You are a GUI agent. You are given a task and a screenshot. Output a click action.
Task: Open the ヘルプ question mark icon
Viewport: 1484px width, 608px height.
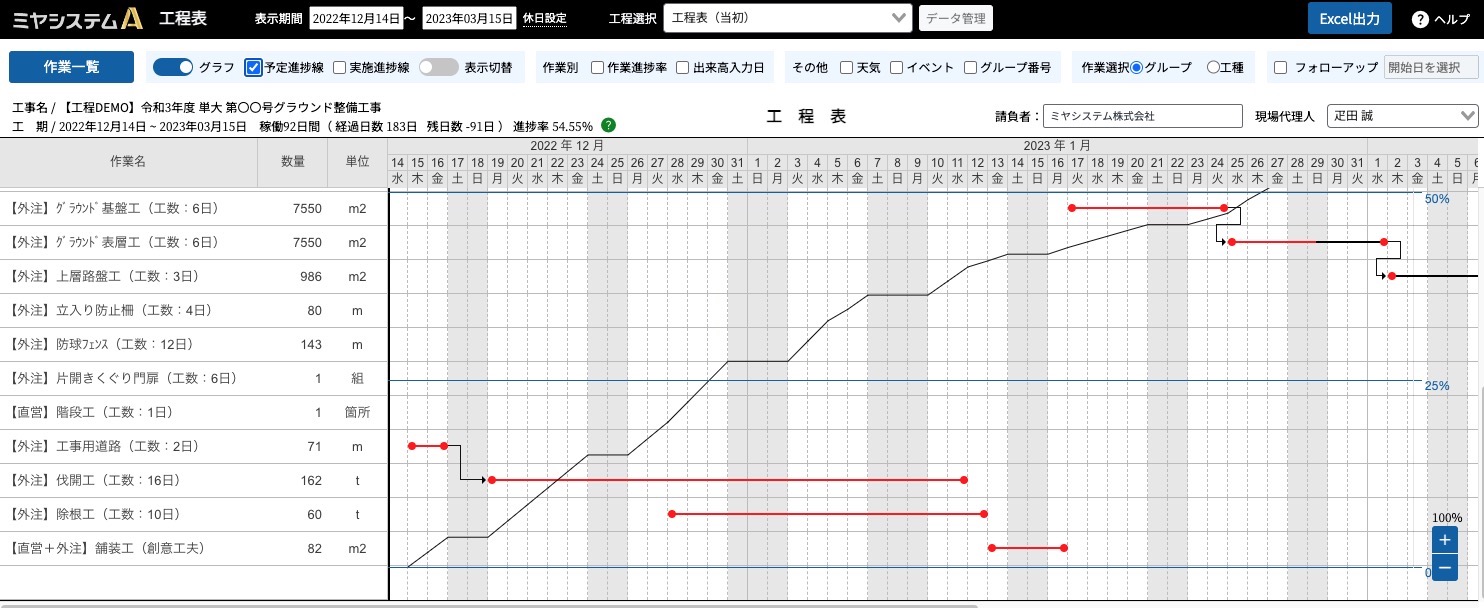(x=1419, y=19)
